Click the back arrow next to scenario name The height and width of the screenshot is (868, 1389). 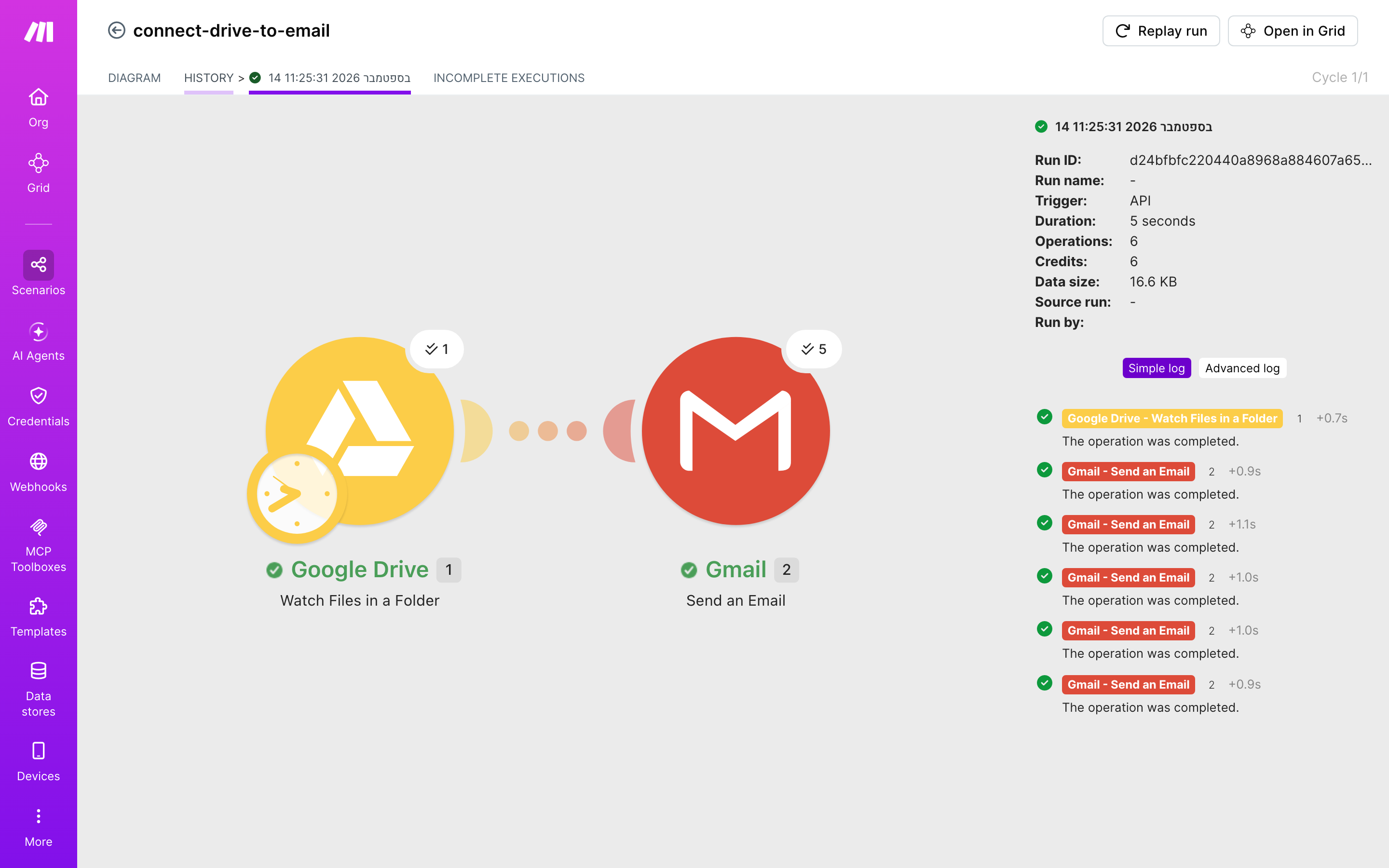117,30
